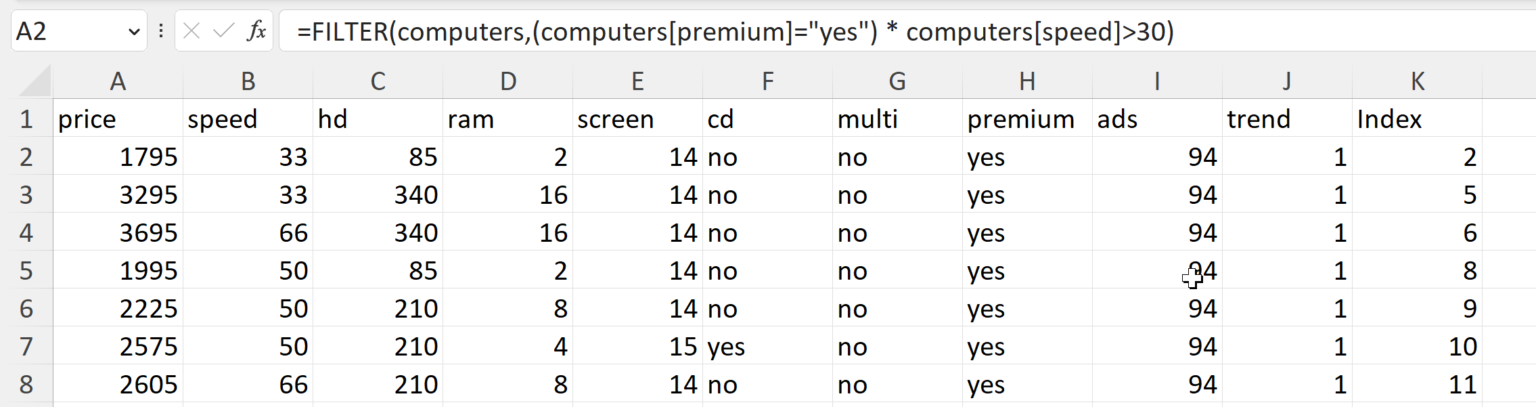
Task: Select column H header
Action: click(x=1027, y=82)
